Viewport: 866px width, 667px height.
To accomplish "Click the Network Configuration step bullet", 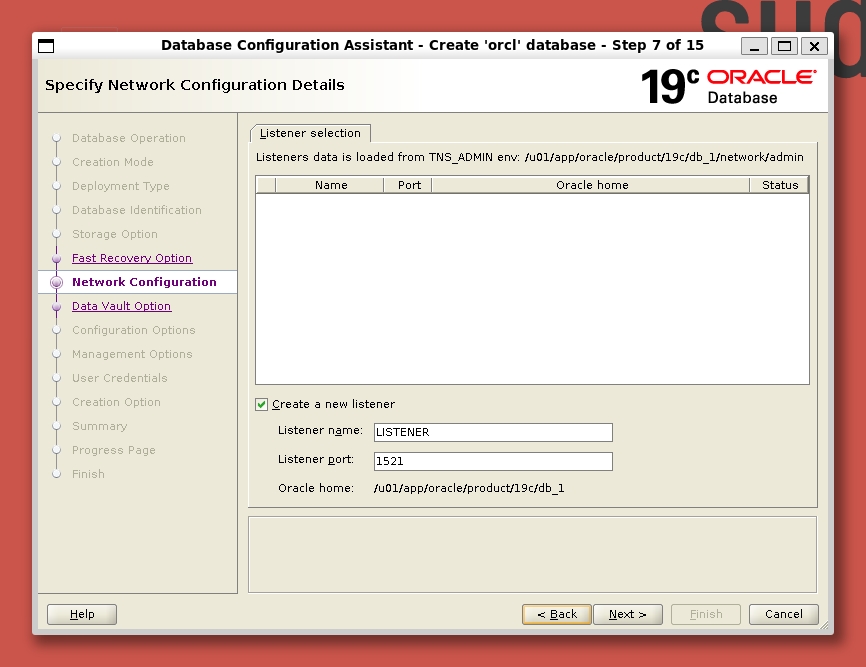I will (x=57, y=283).
